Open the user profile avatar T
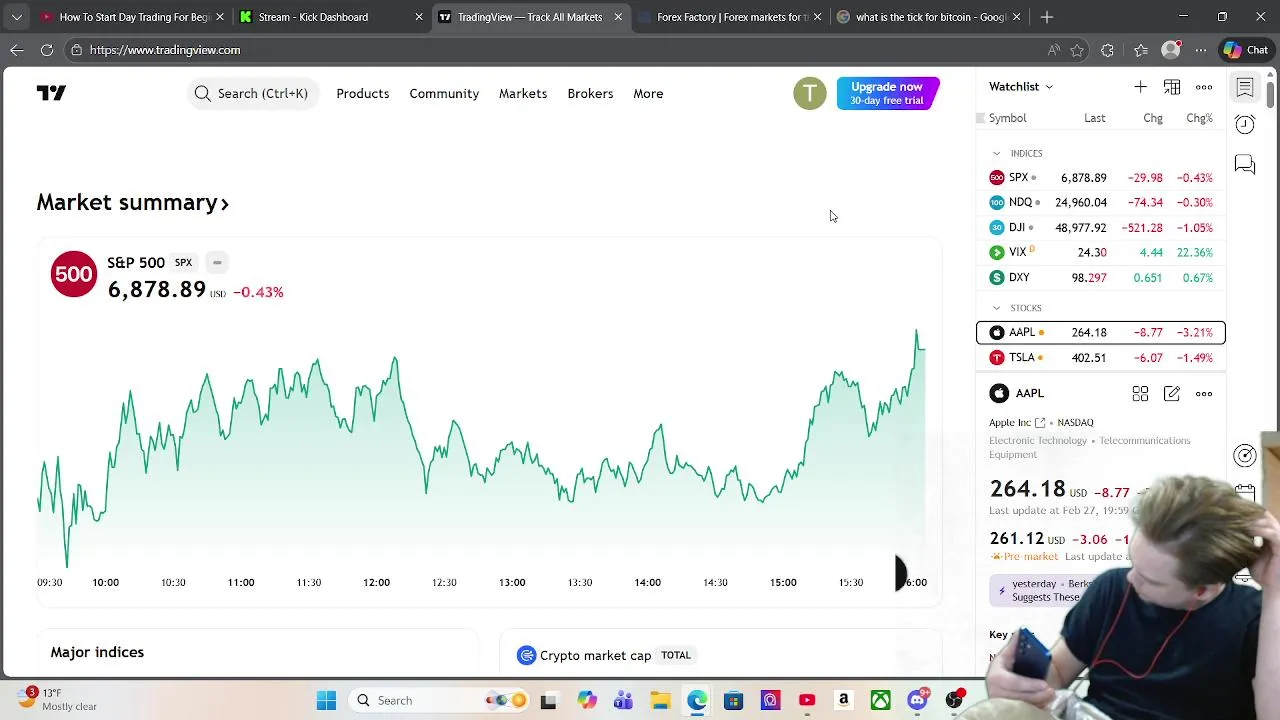Viewport: 1280px width, 720px height. pyautogui.click(x=810, y=93)
